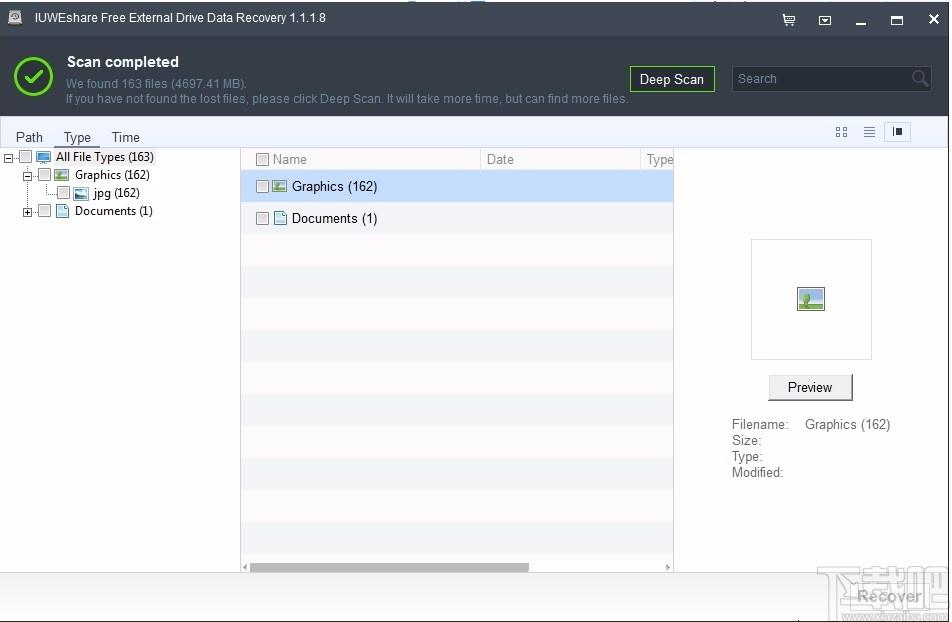This screenshot has width=952, height=622.
Task: Check the Graphics (162) tree checkbox
Action: (x=44, y=175)
